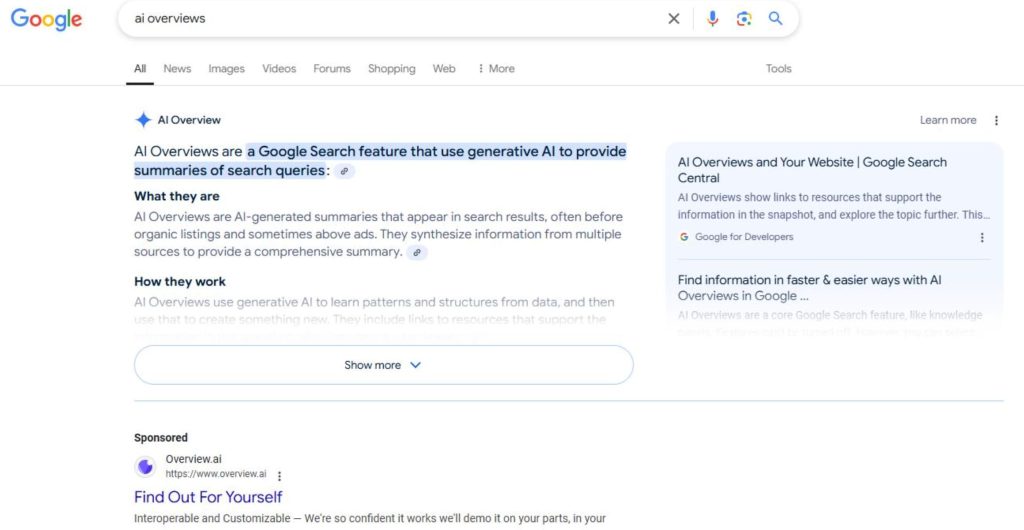Click Learn more about AI Overviews
This screenshot has height=530, width=1024.
948,120
